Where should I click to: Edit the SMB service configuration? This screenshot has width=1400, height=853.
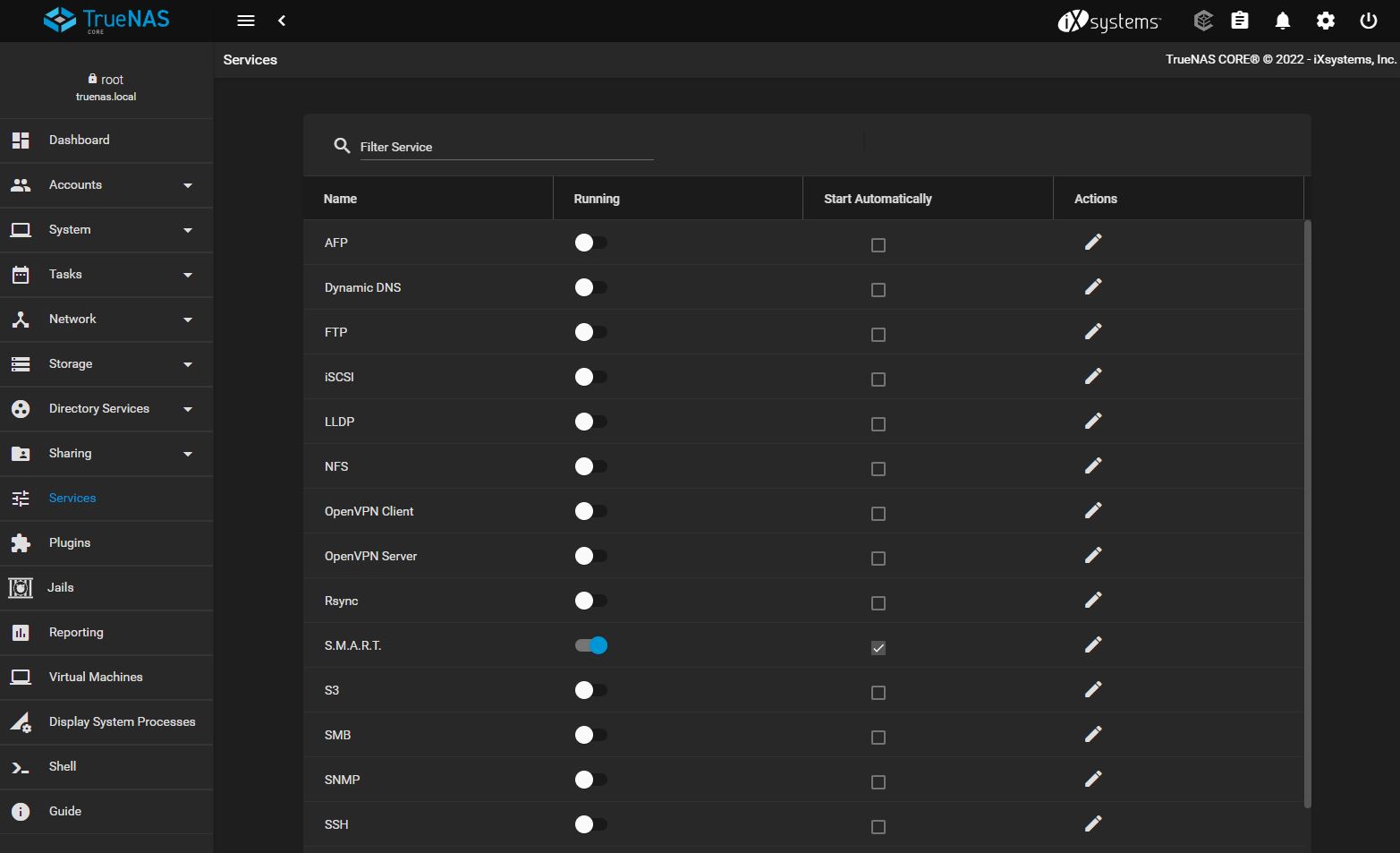coord(1092,735)
